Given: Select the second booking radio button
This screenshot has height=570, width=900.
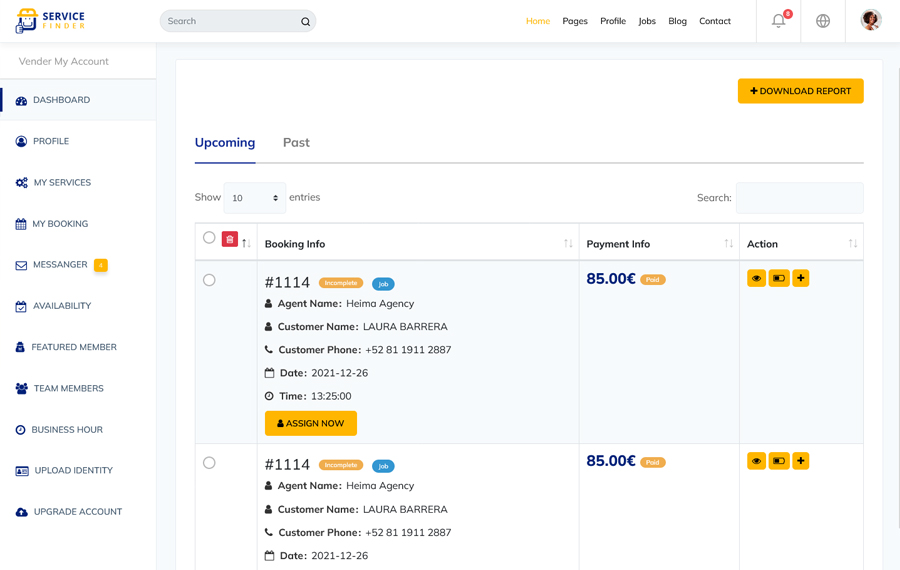Looking at the screenshot, I should (x=209, y=463).
